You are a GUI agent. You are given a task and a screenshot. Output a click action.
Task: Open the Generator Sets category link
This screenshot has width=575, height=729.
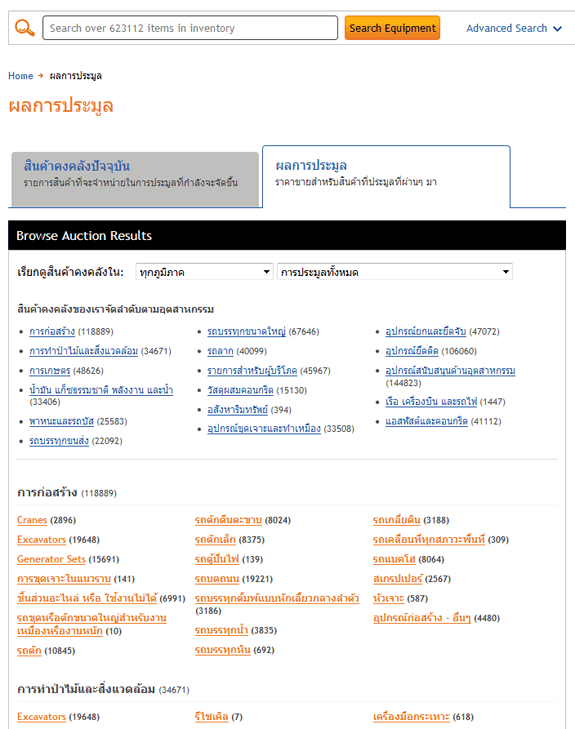pos(51,559)
